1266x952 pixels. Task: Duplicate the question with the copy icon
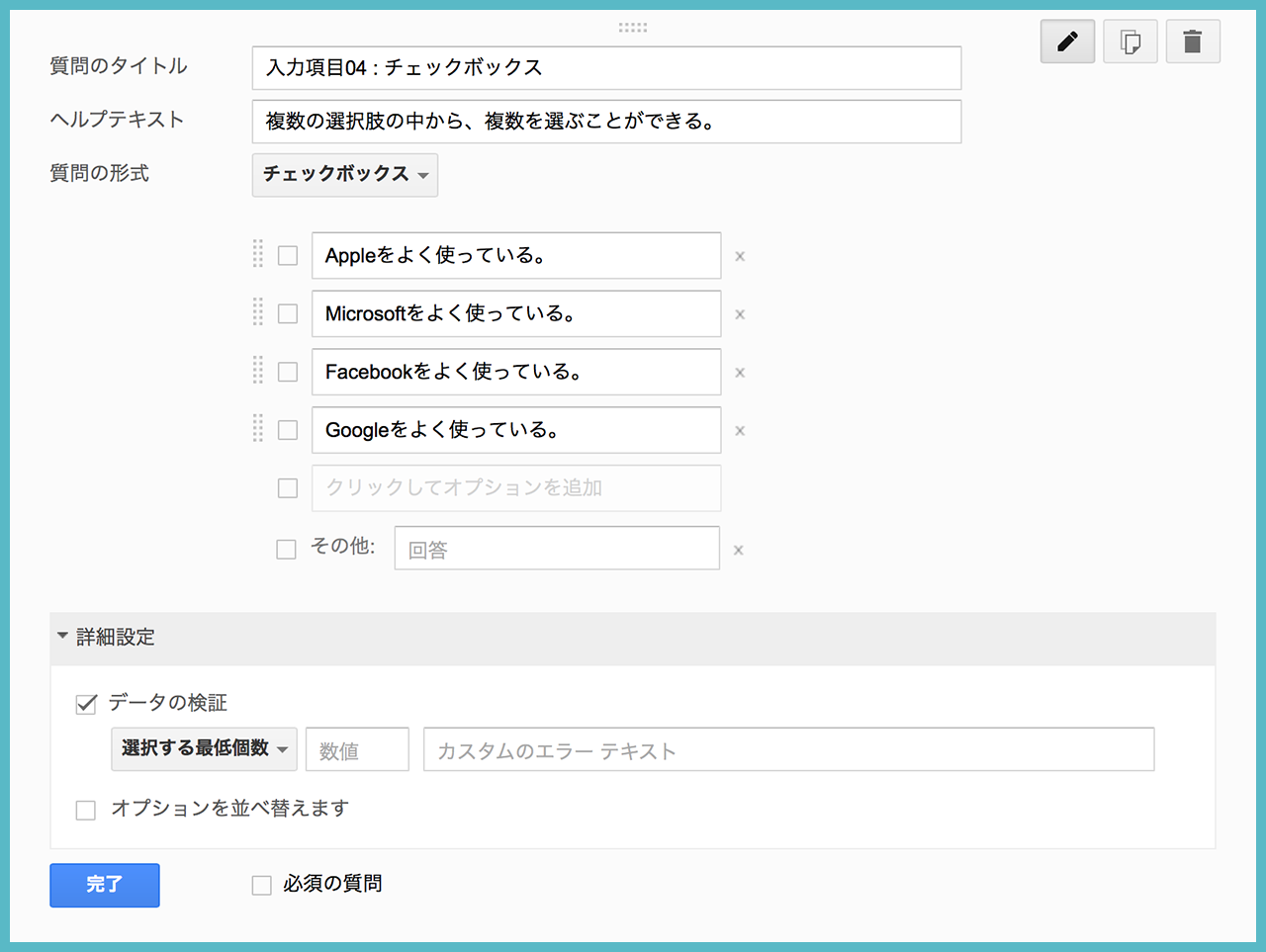pyautogui.click(x=1130, y=42)
